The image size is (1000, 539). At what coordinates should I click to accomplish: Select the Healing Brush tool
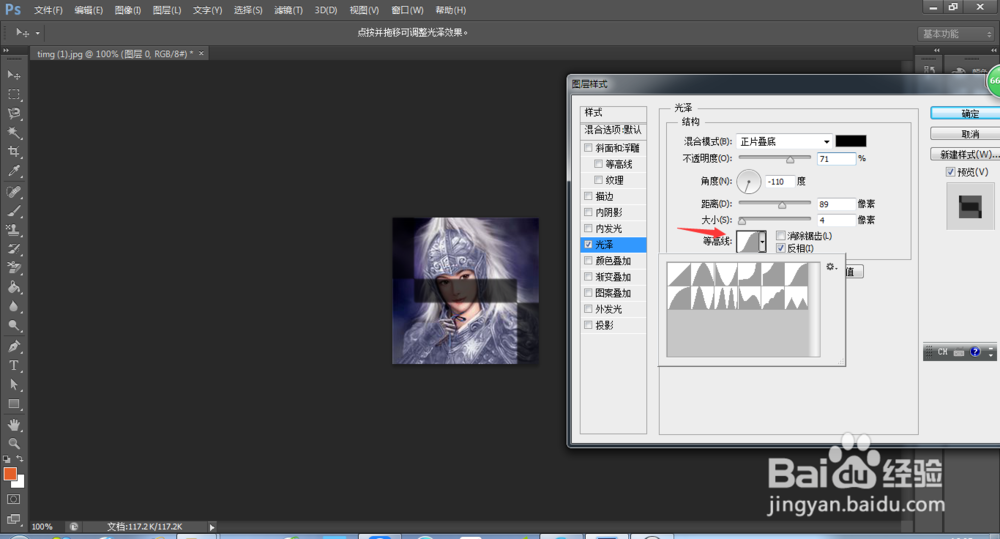(13, 192)
